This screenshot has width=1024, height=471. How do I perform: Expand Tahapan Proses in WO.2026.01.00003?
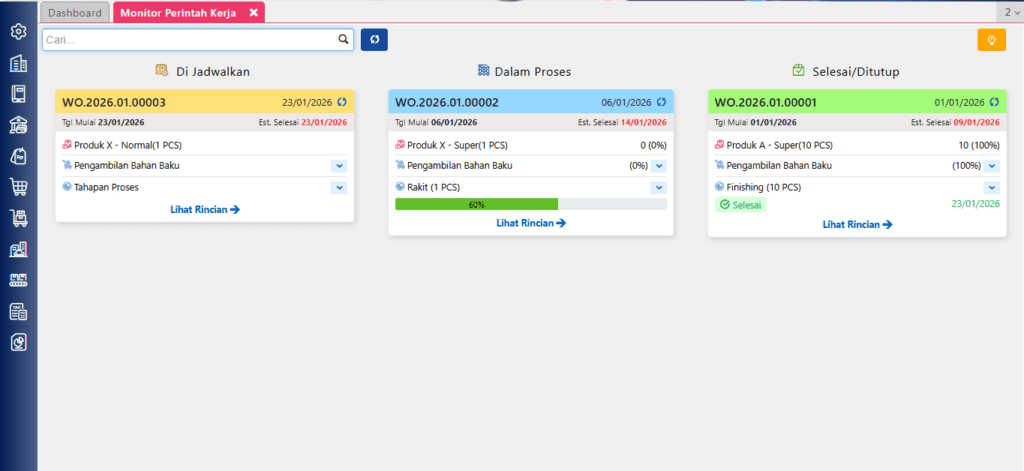(x=339, y=187)
